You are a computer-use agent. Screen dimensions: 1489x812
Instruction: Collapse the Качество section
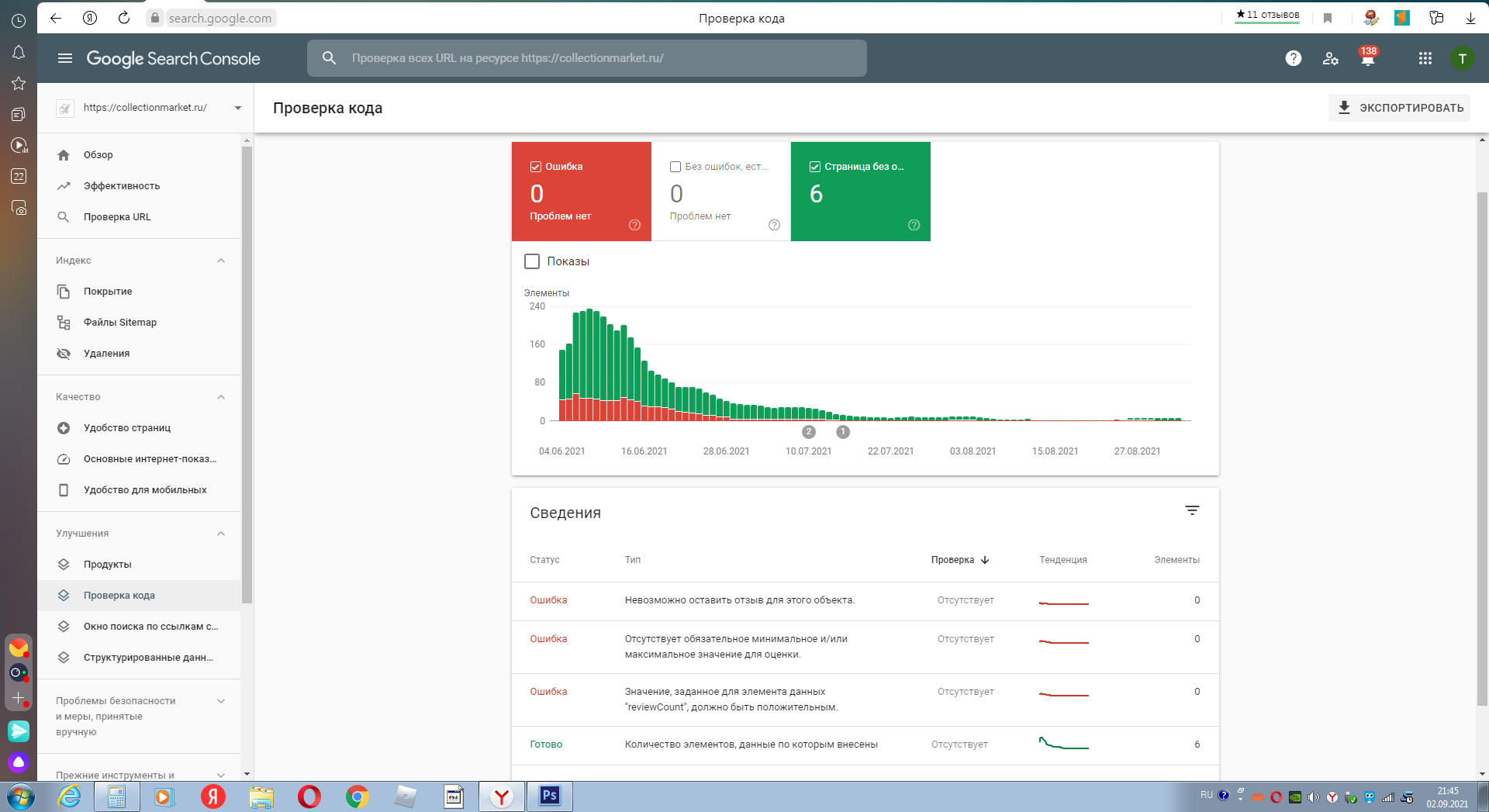click(x=221, y=397)
